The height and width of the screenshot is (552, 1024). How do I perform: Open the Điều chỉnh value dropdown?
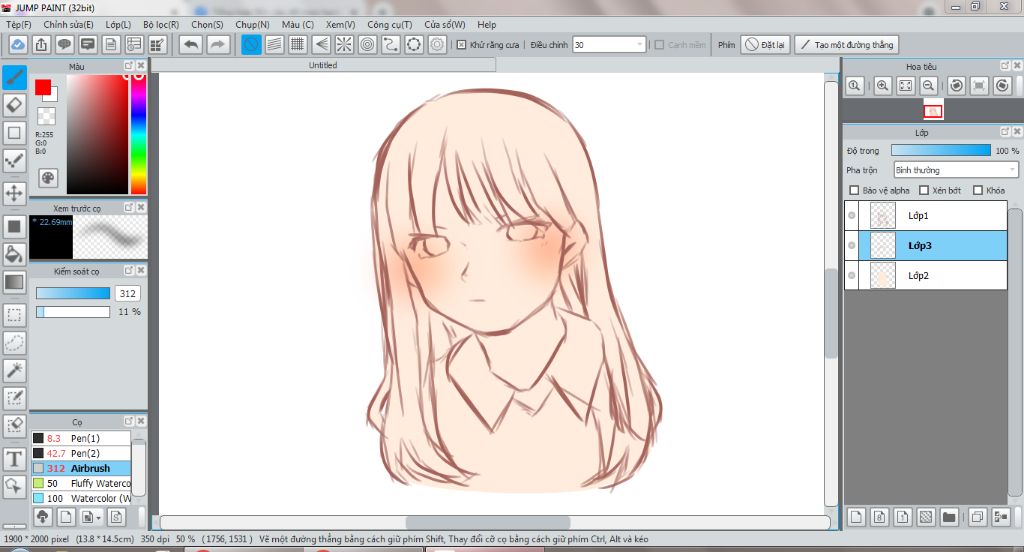click(x=639, y=44)
